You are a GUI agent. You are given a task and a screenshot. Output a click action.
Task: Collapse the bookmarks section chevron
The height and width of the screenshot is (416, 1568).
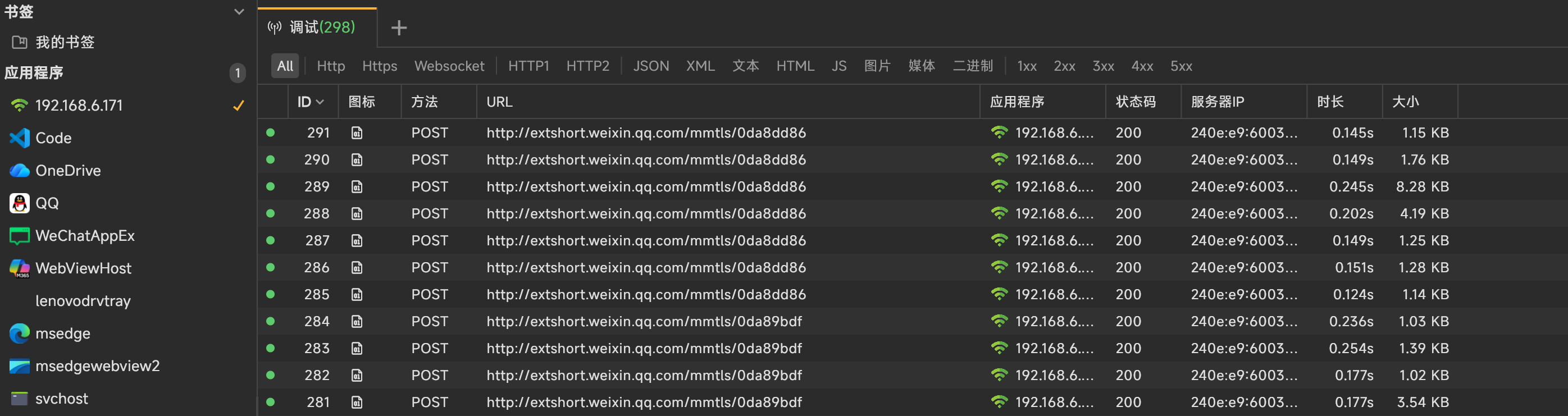coord(239,12)
